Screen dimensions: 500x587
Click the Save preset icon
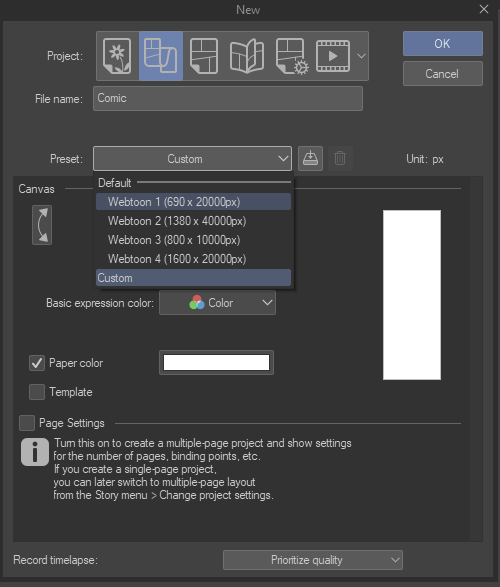(310, 158)
